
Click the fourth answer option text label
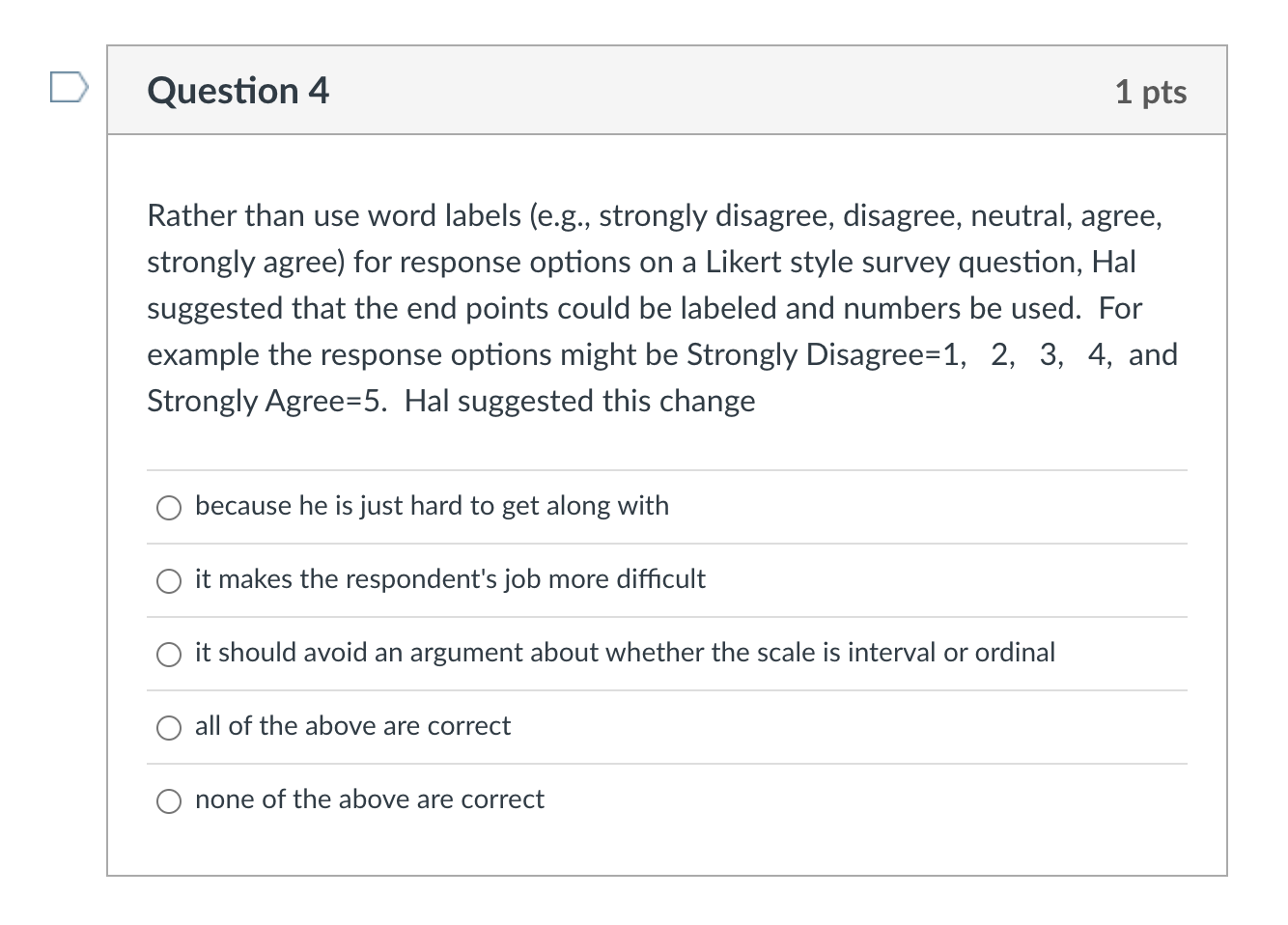click(x=351, y=726)
